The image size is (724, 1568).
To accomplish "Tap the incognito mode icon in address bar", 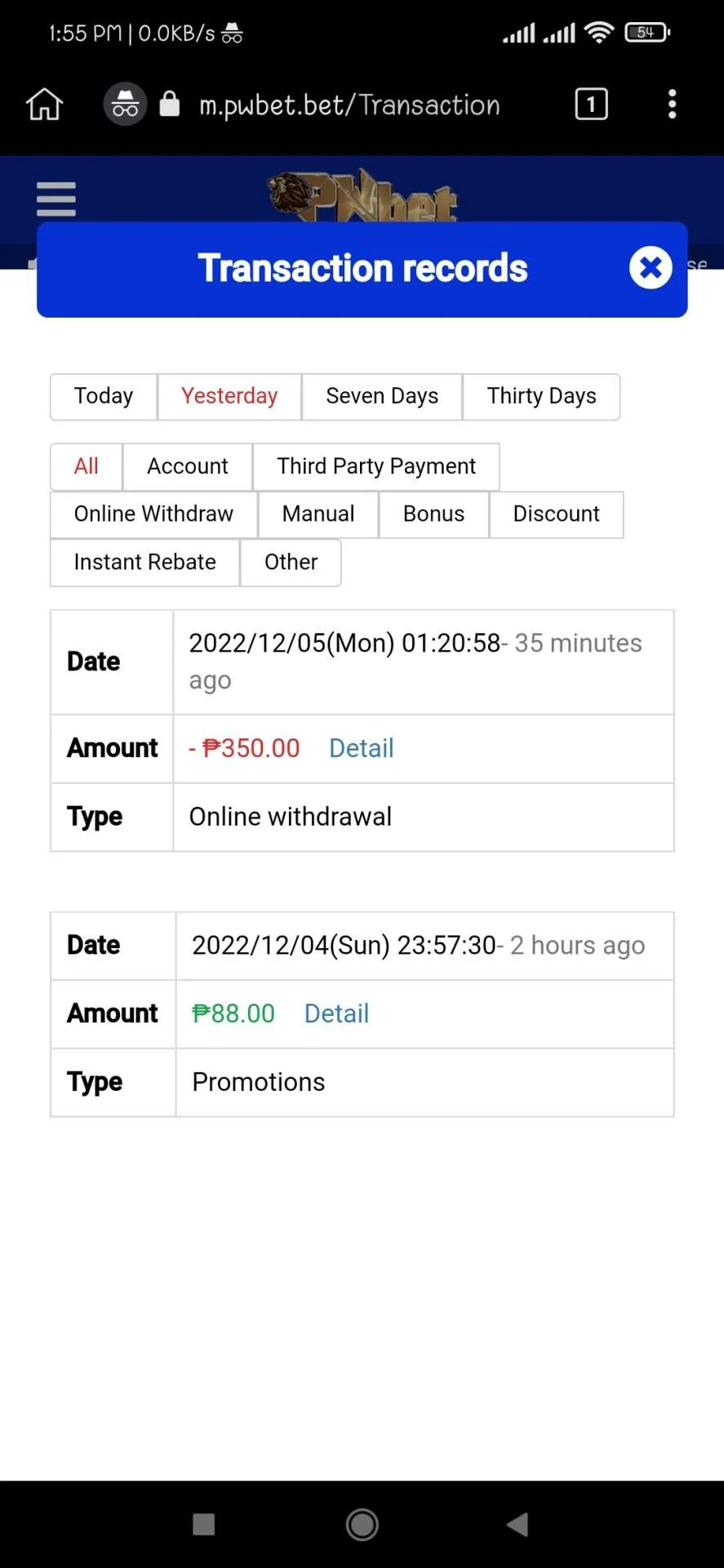I will [x=125, y=105].
